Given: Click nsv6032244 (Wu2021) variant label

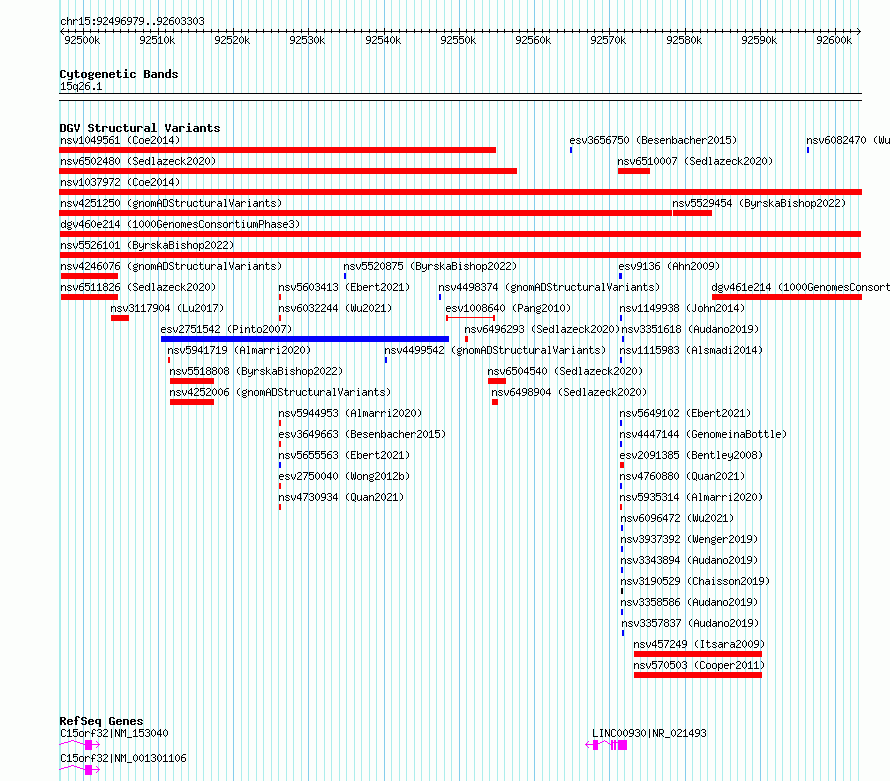Looking at the screenshot, I should click(335, 308).
